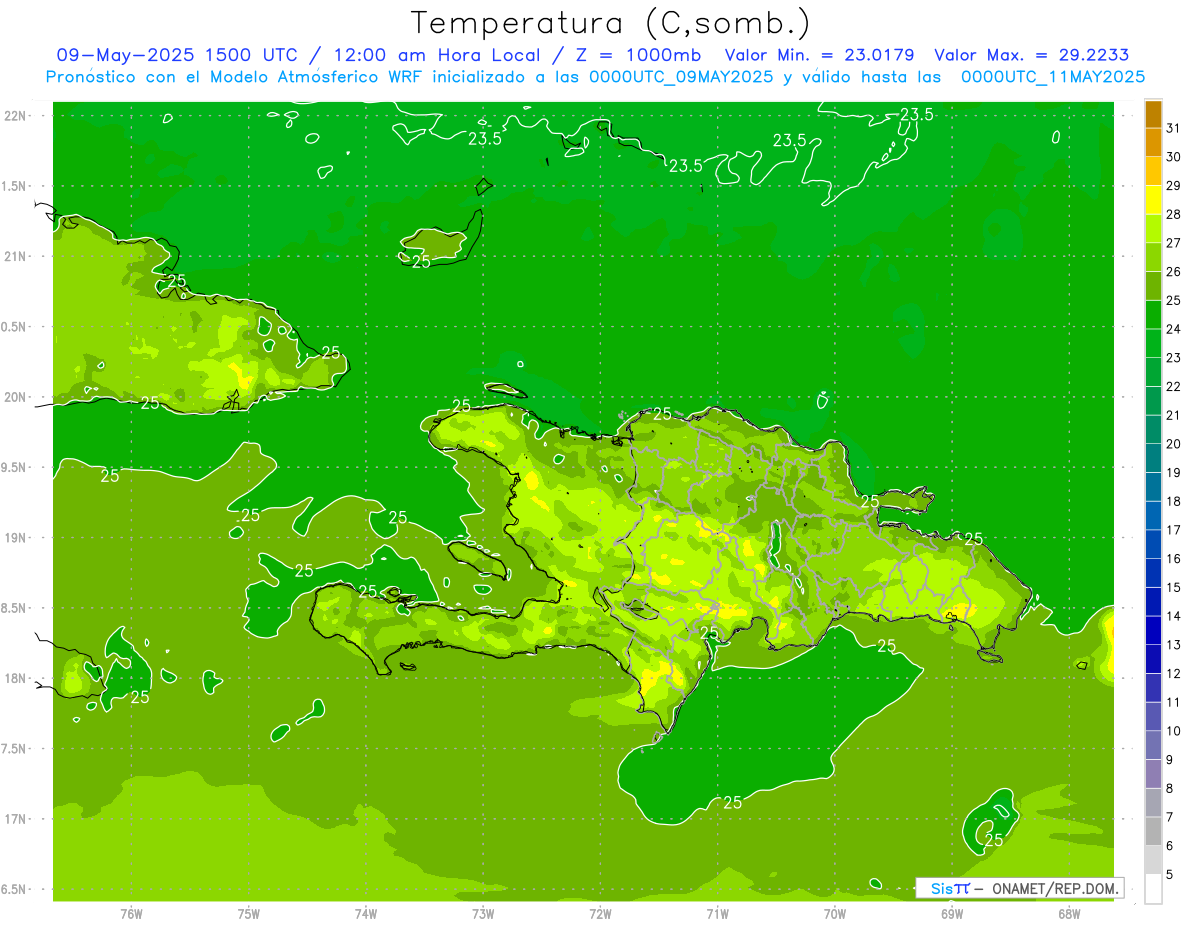Viewport: 1200px width, 927px height.
Task: Click the 19N latitude label
Action: [15, 538]
